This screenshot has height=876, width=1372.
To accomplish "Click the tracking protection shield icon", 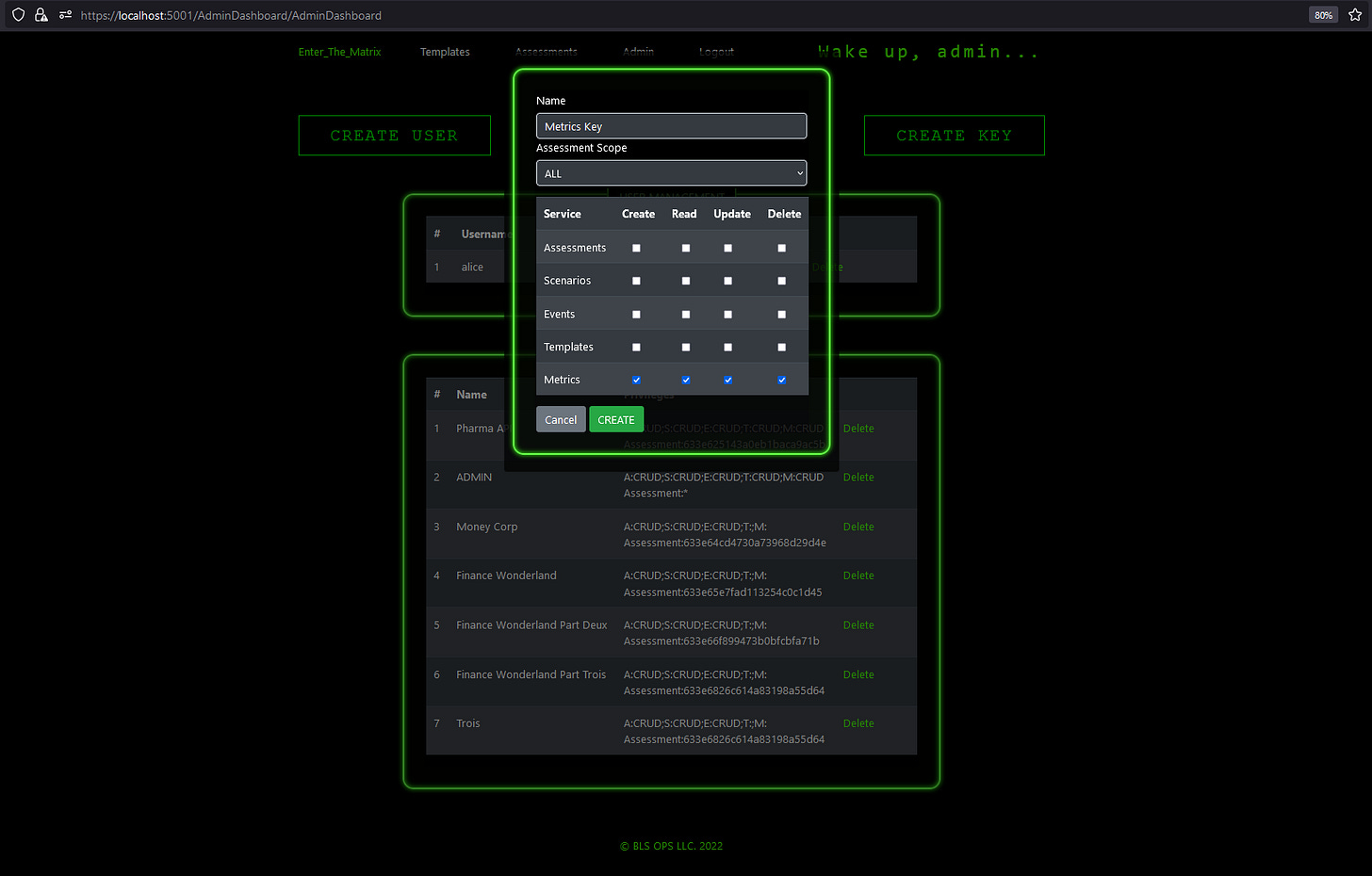I will coord(18,14).
